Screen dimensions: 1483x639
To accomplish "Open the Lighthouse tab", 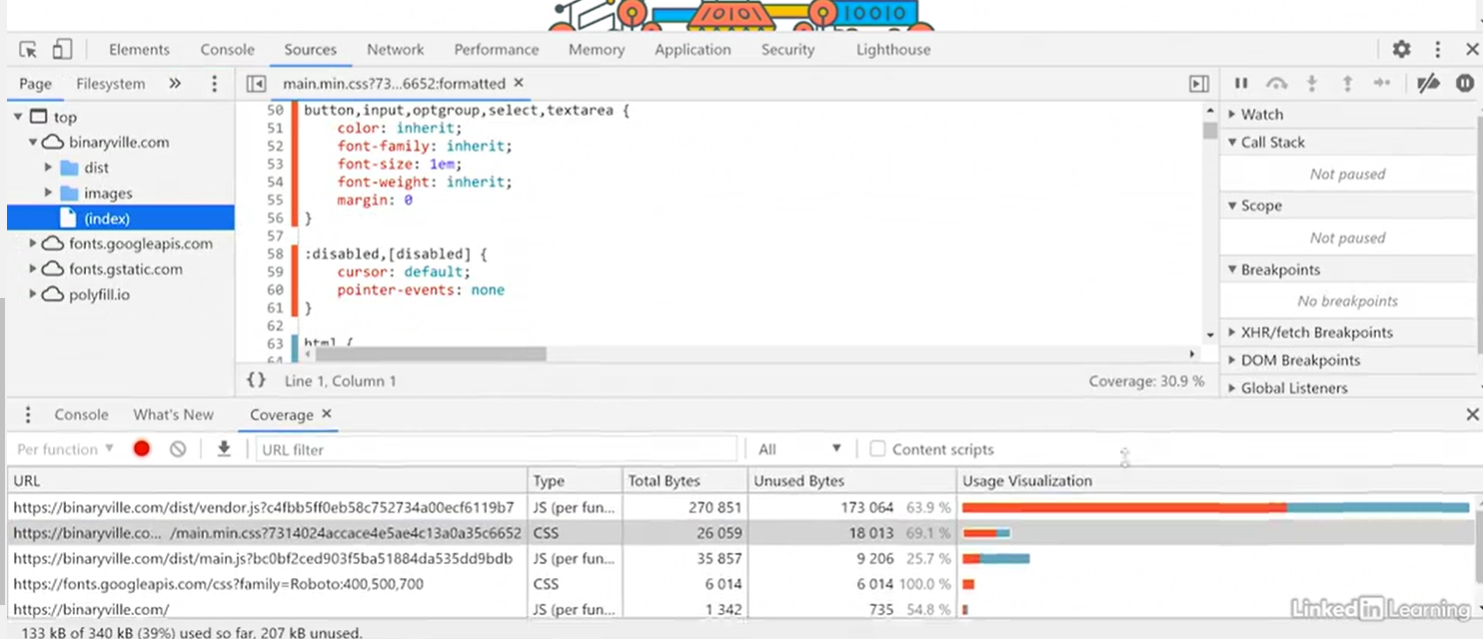I will (x=893, y=49).
